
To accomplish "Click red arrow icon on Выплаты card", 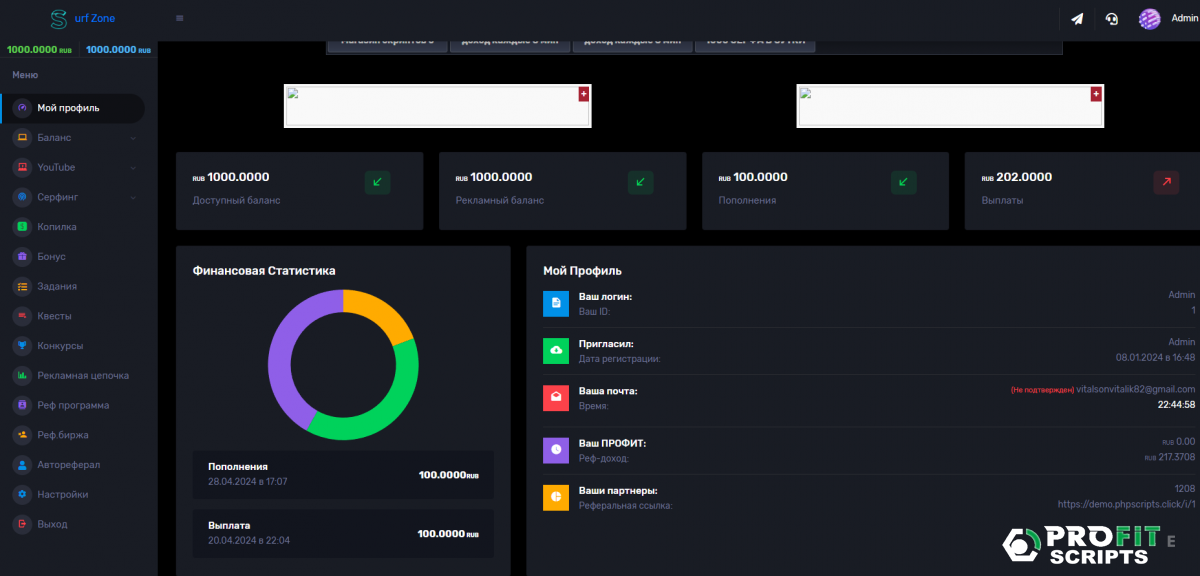I will click(x=1166, y=182).
